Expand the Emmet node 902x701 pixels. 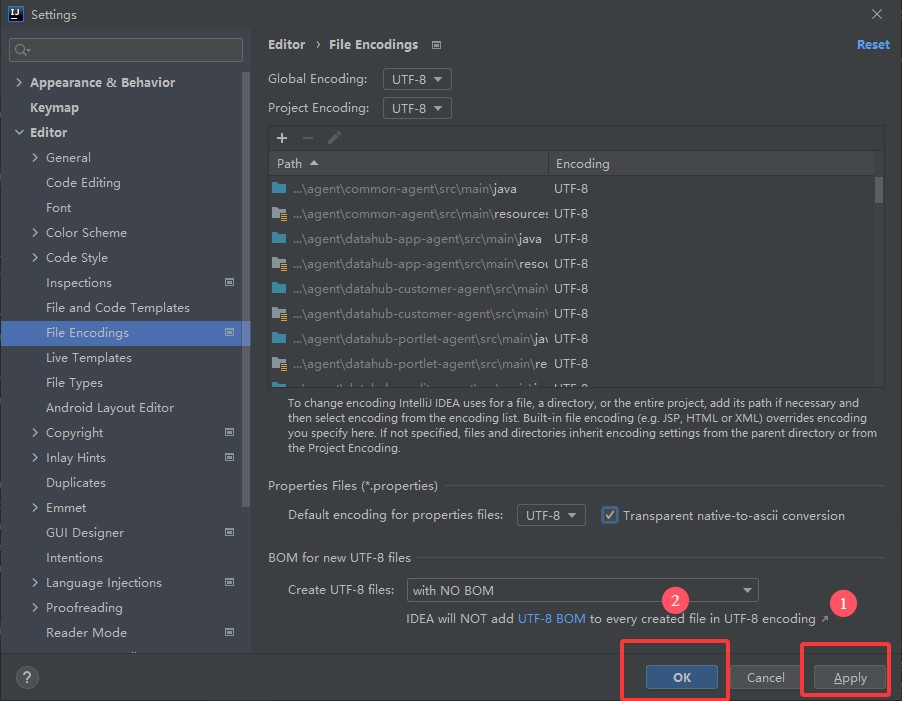[x=35, y=507]
